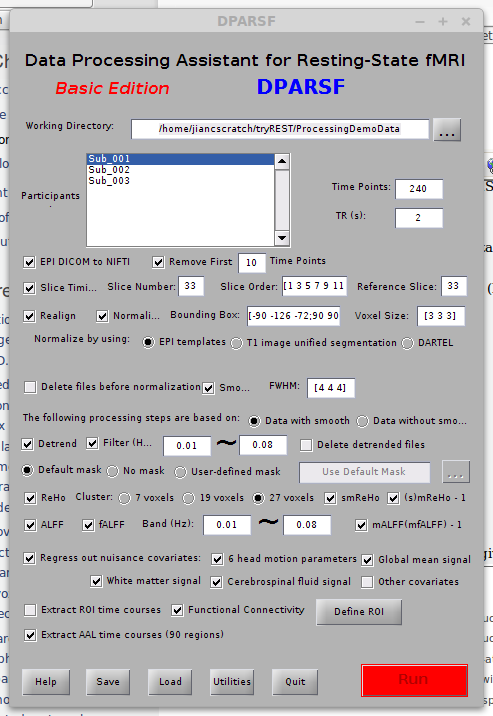
Task: Select T1 image unified segmentation option
Action: (x=236, y=343)
